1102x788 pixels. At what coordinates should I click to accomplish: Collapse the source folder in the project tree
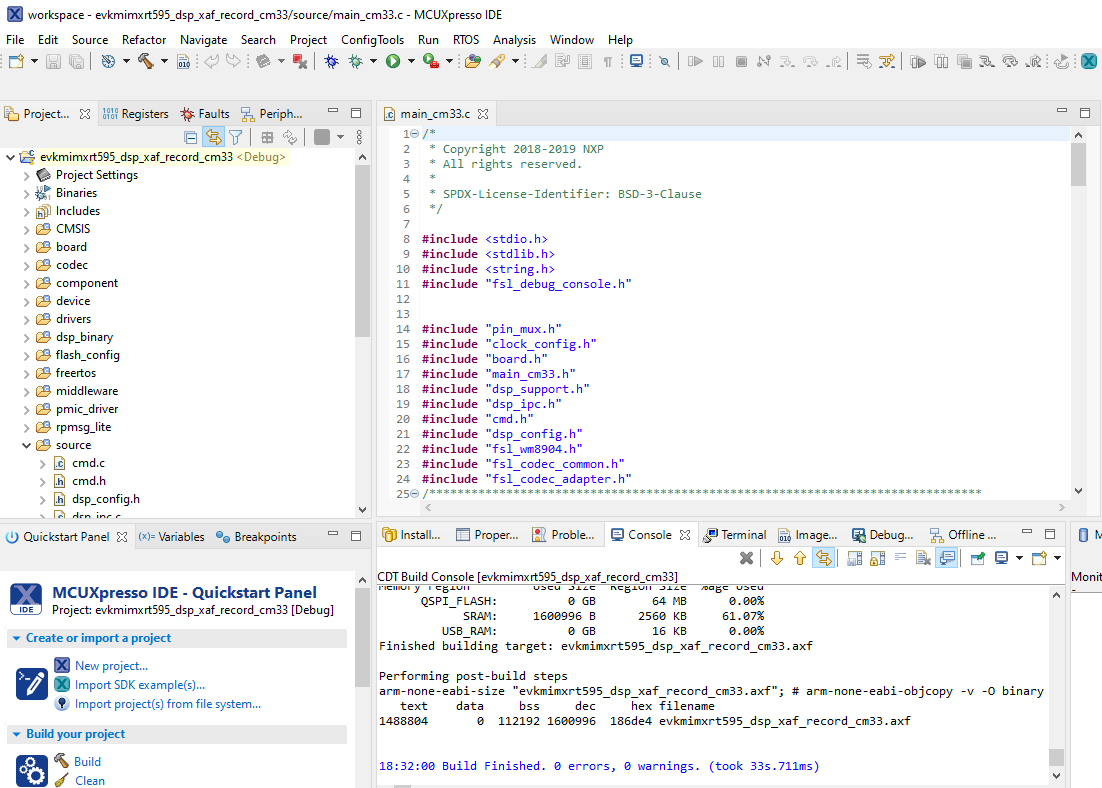coord(27,445)
